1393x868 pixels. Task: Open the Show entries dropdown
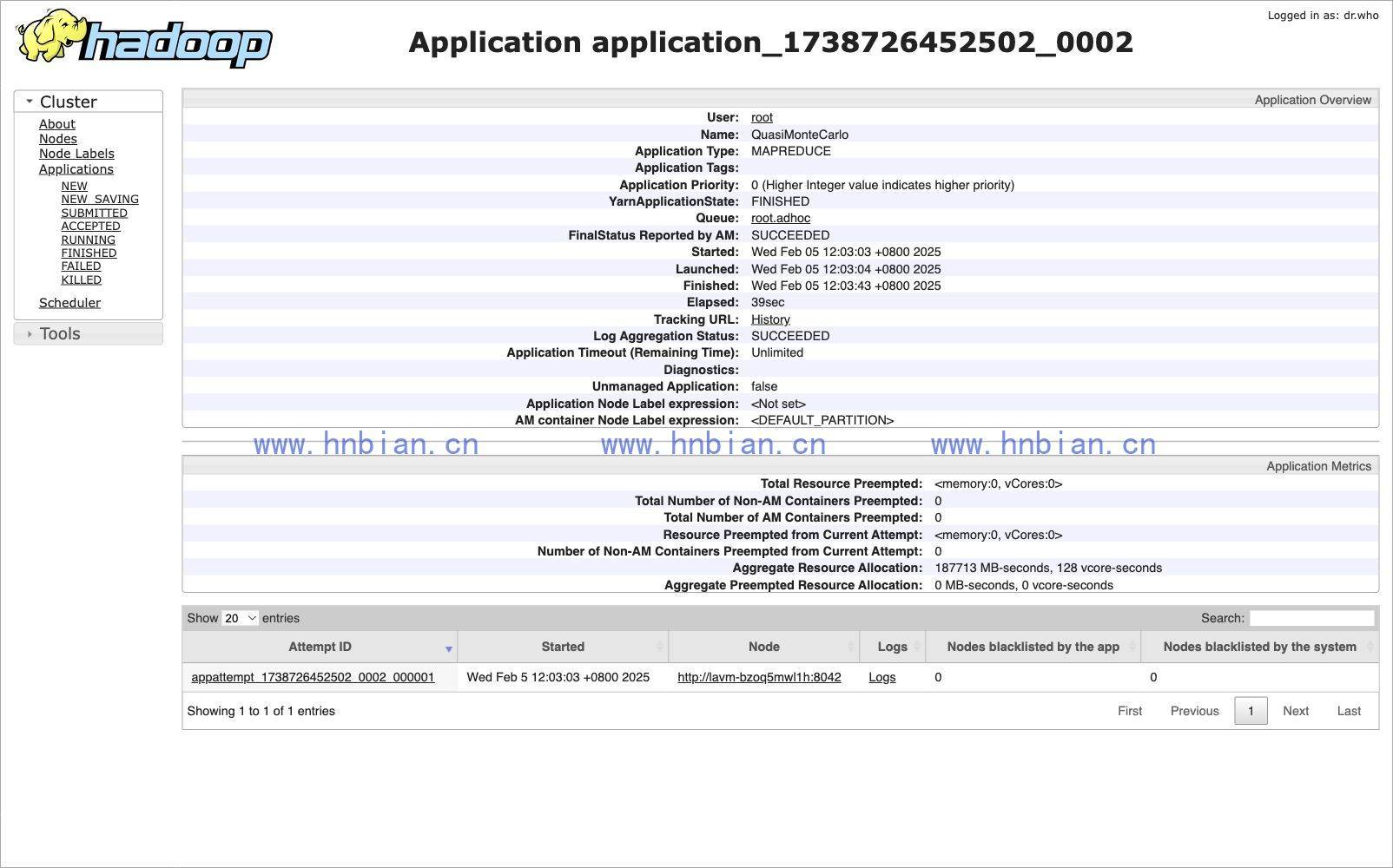point(240,618)
